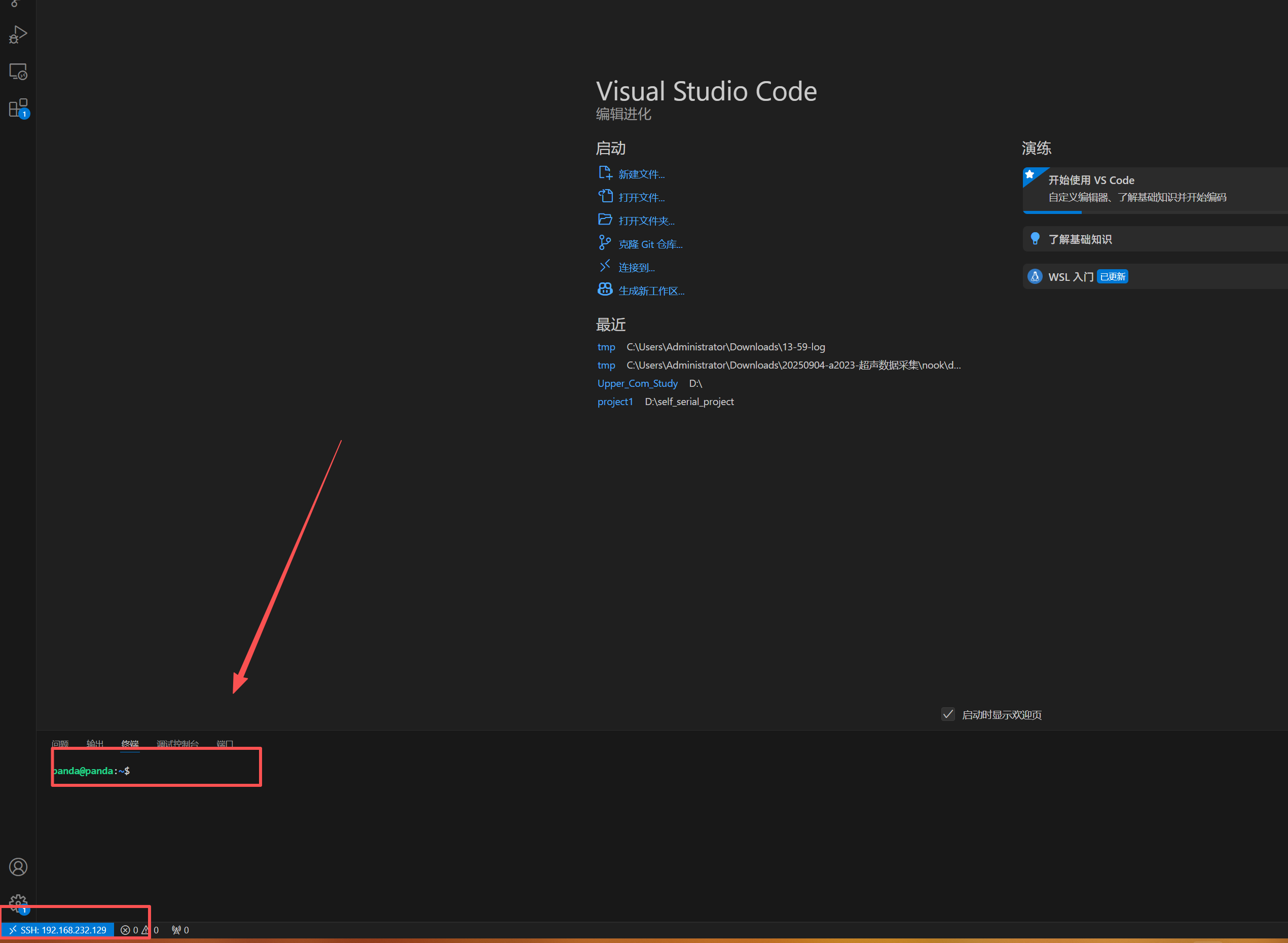Open the Accounts icon in activity bar

tap(18, 867)
